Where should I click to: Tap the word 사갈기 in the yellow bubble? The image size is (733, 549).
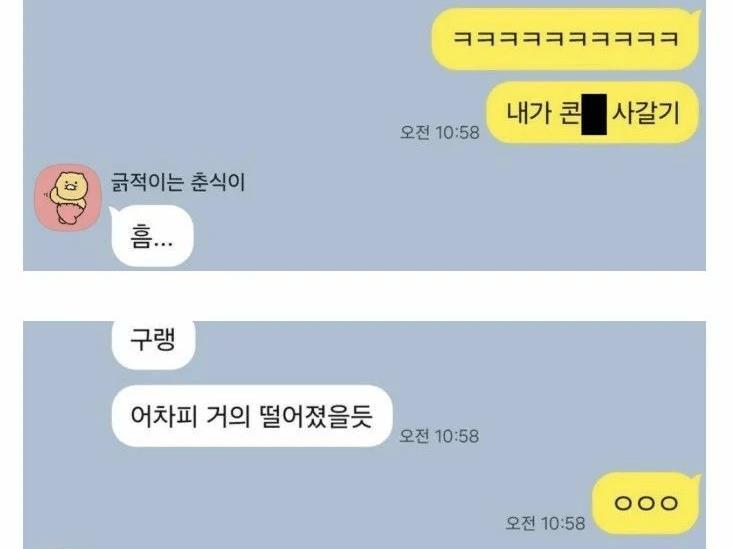(645, 113)
